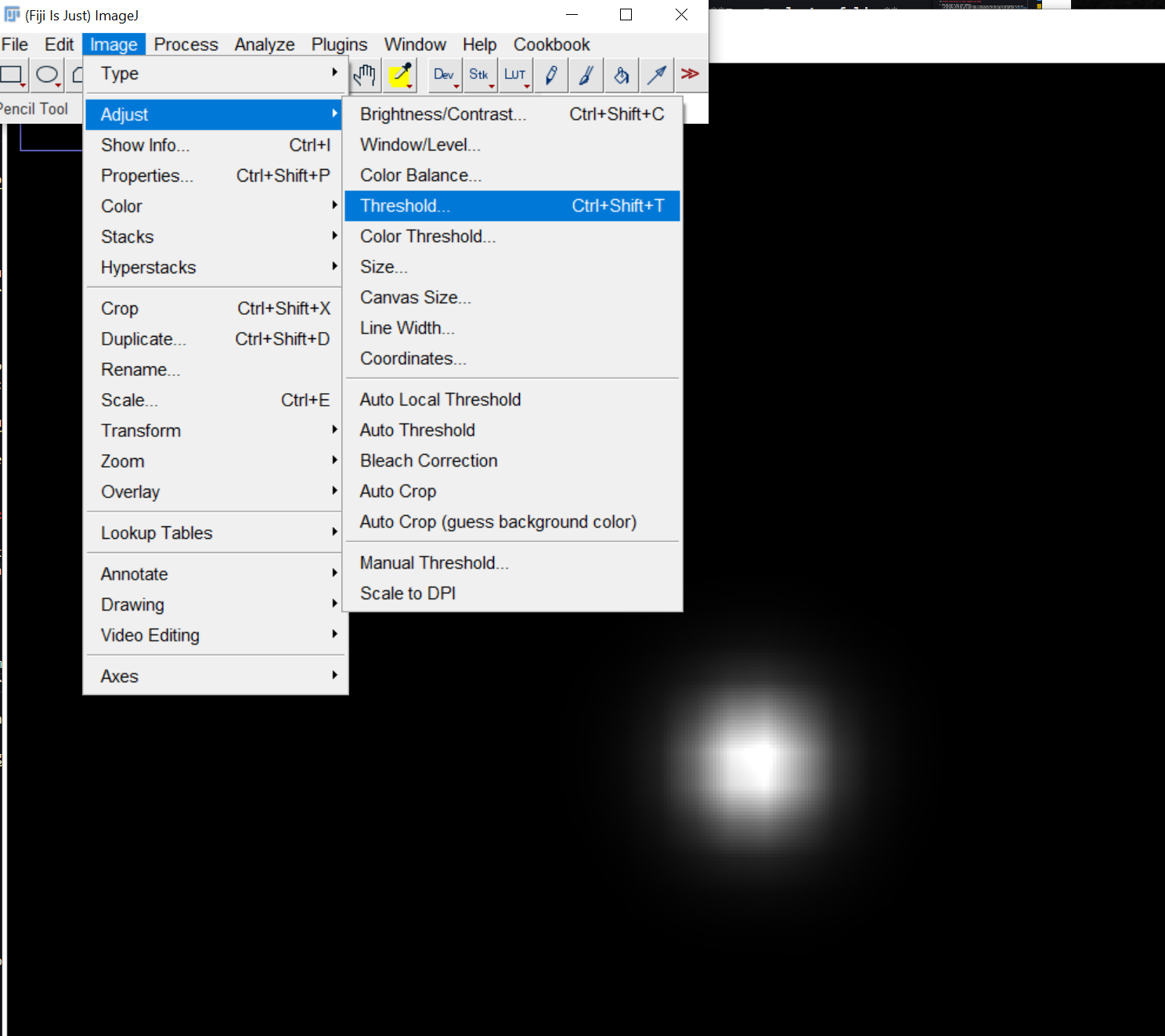Select the Flood fill bucket tool
The width and height of the screenshot is (1165, 1036).
[621, 75]
